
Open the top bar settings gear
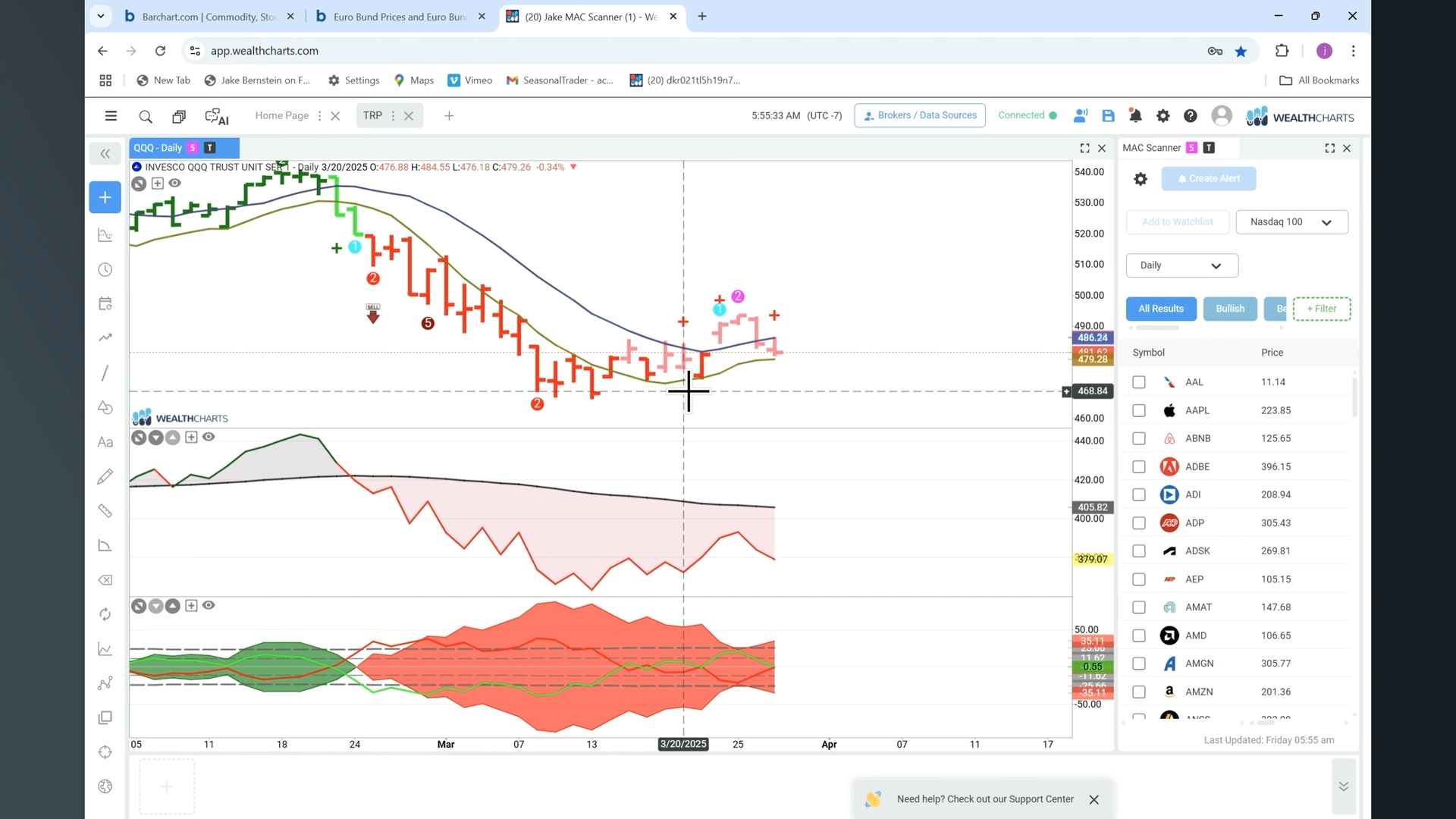(x=1163, y=116)
